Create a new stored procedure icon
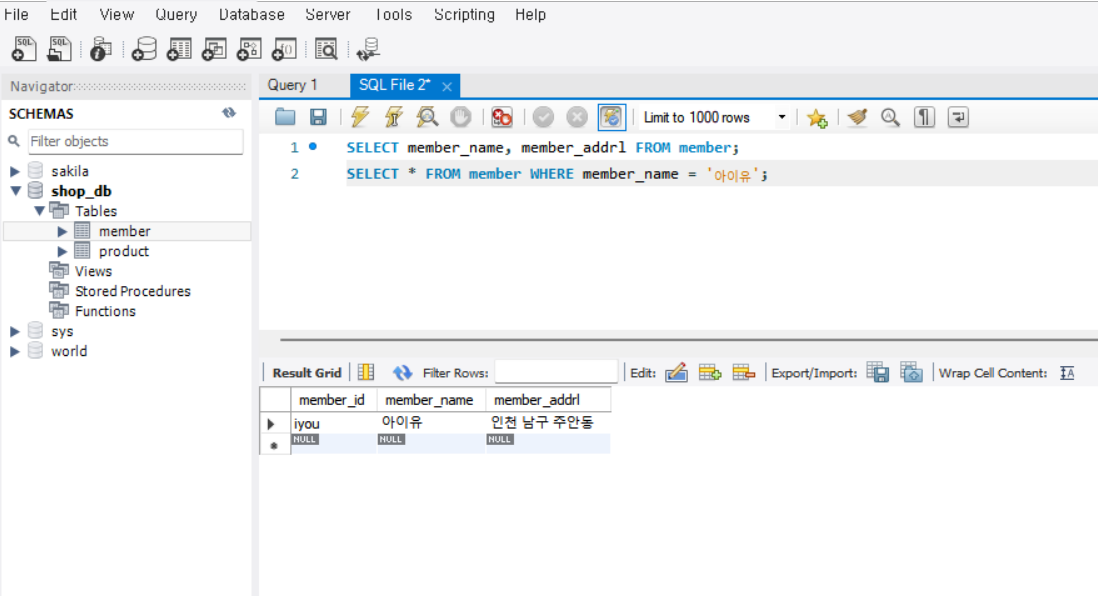This screenshot has height=596, width=1098. 249,49
